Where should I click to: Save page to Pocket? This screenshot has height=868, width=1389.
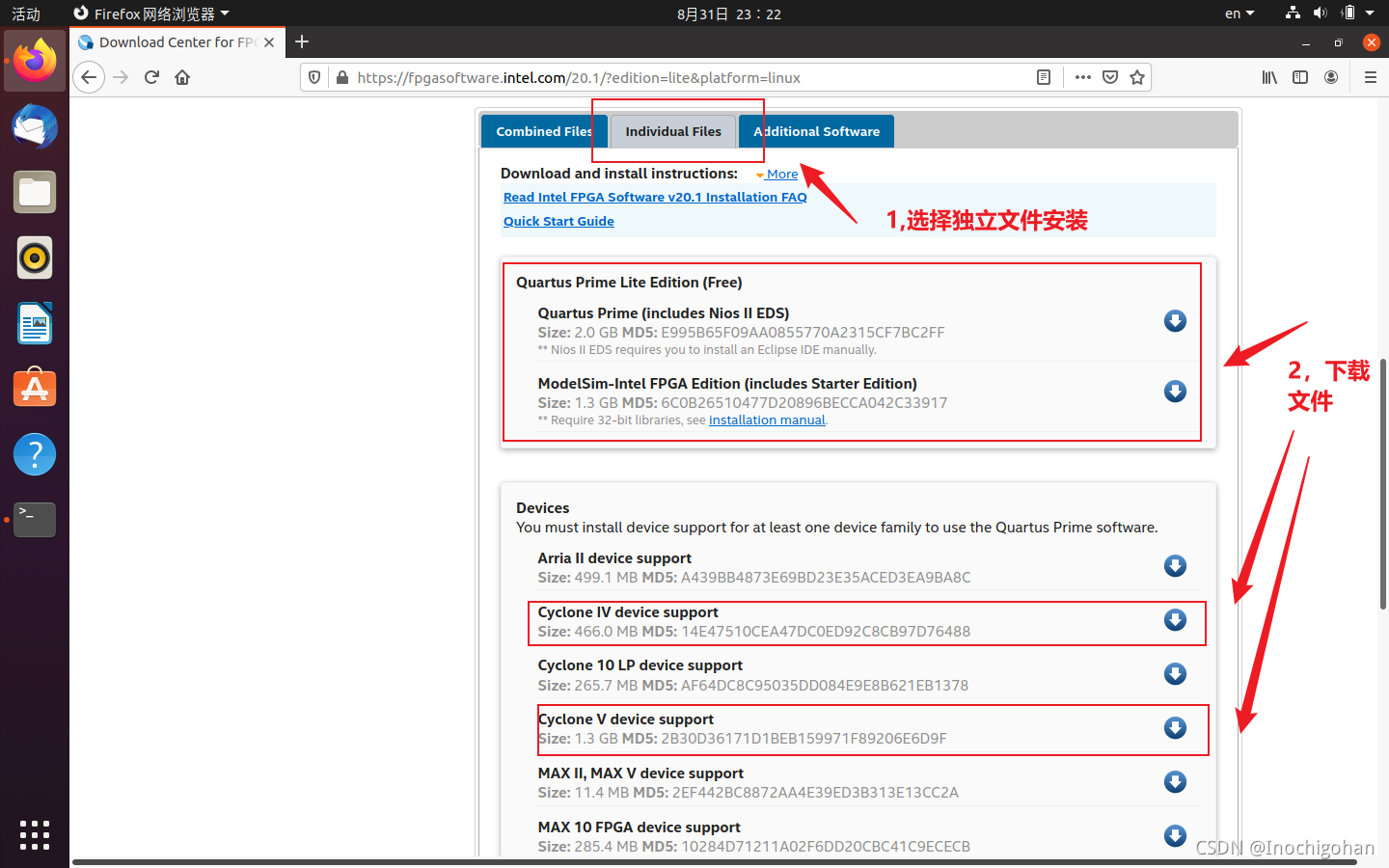[1110, 77]
